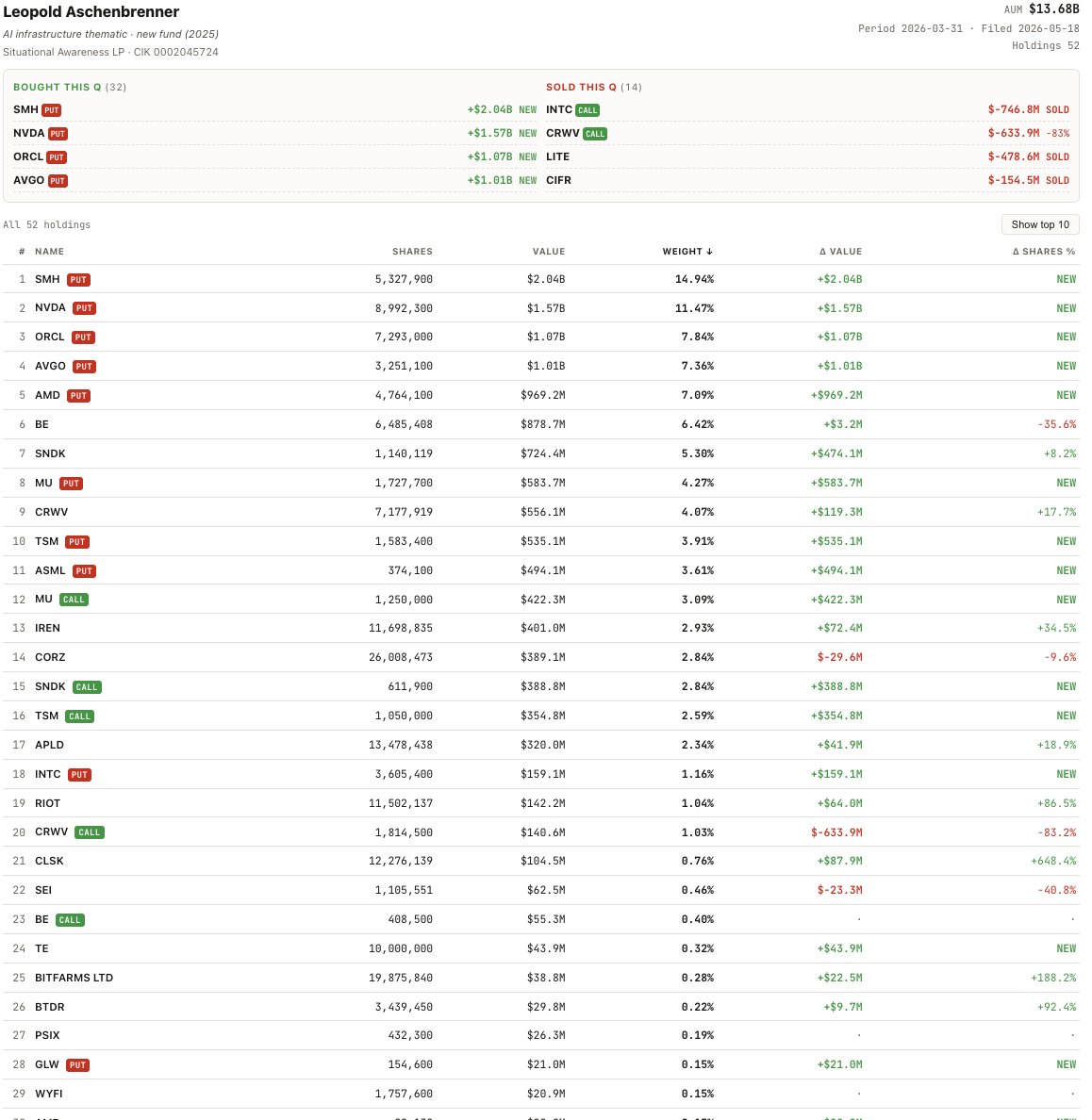
Task: Click the CALL badge on TSM row 16
Action: coord(79,716)
